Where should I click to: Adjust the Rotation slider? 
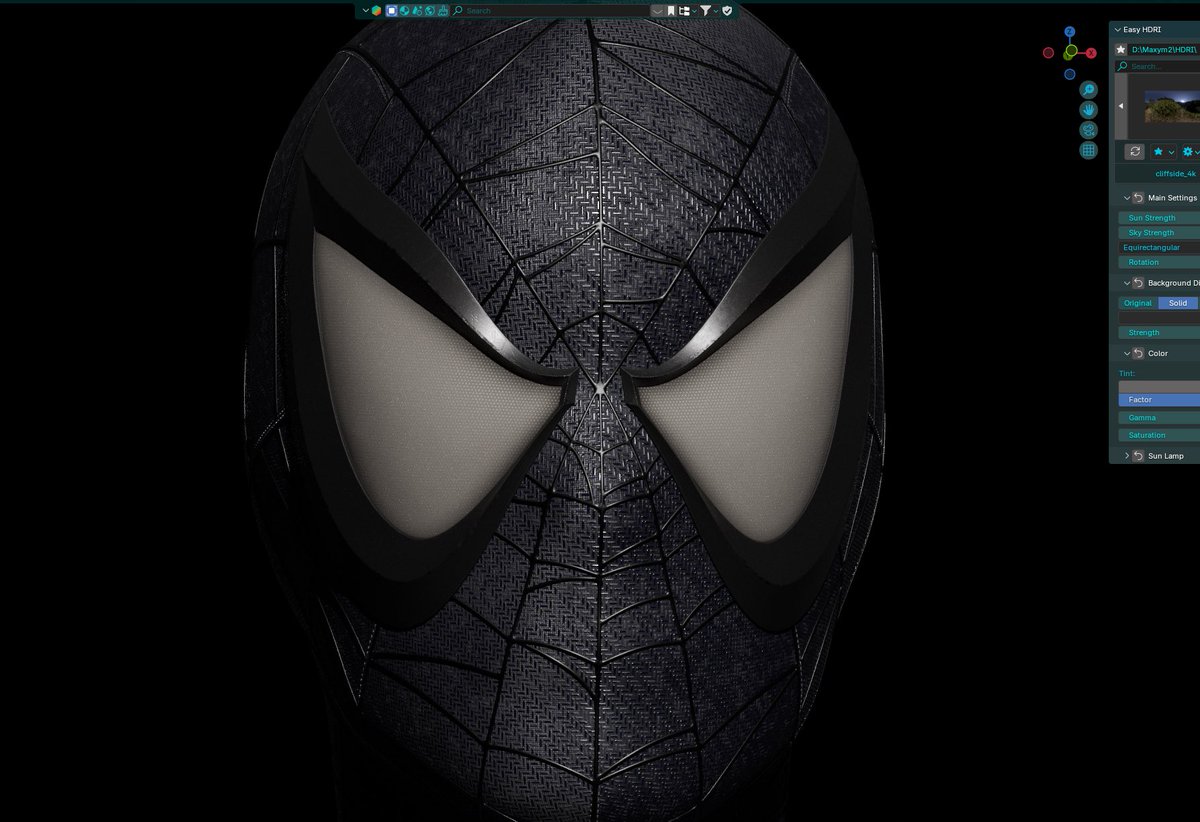click(x=1159, y=262)
